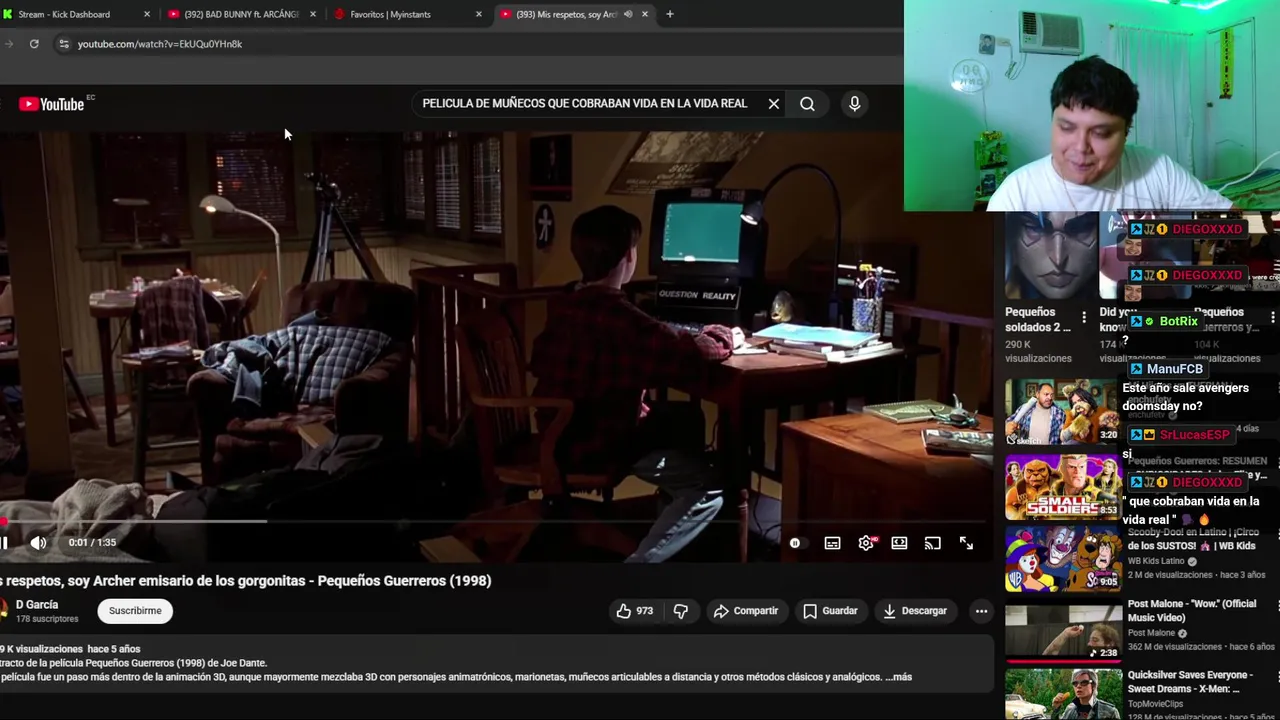The height and width of the screenshot is (720, 1280).
Task: Open options for Pequeños soldados 2 video
Action: point(1083,318)
